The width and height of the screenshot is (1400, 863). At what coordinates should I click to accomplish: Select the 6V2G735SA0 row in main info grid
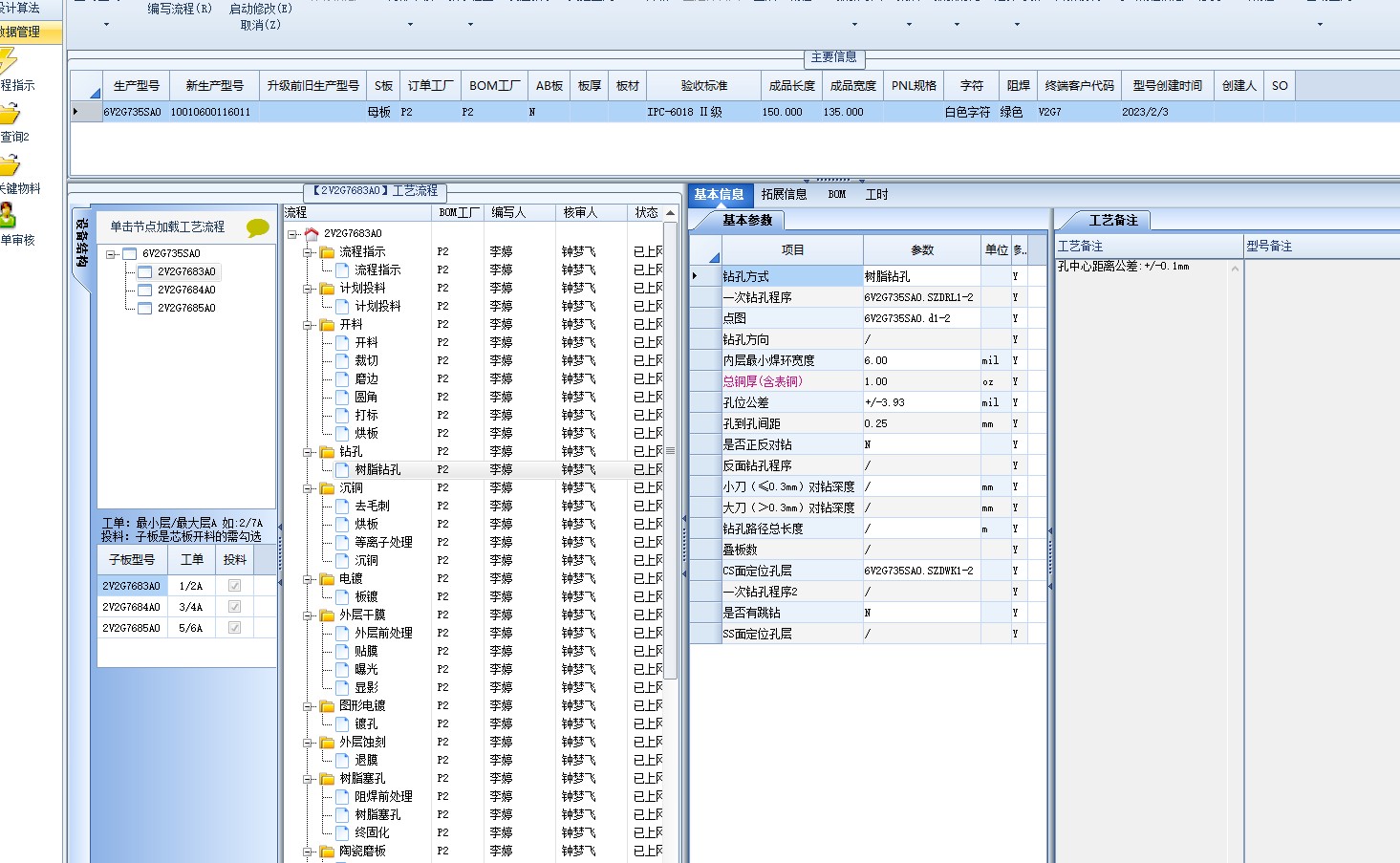pyautogui.click(x=734, y=112)
